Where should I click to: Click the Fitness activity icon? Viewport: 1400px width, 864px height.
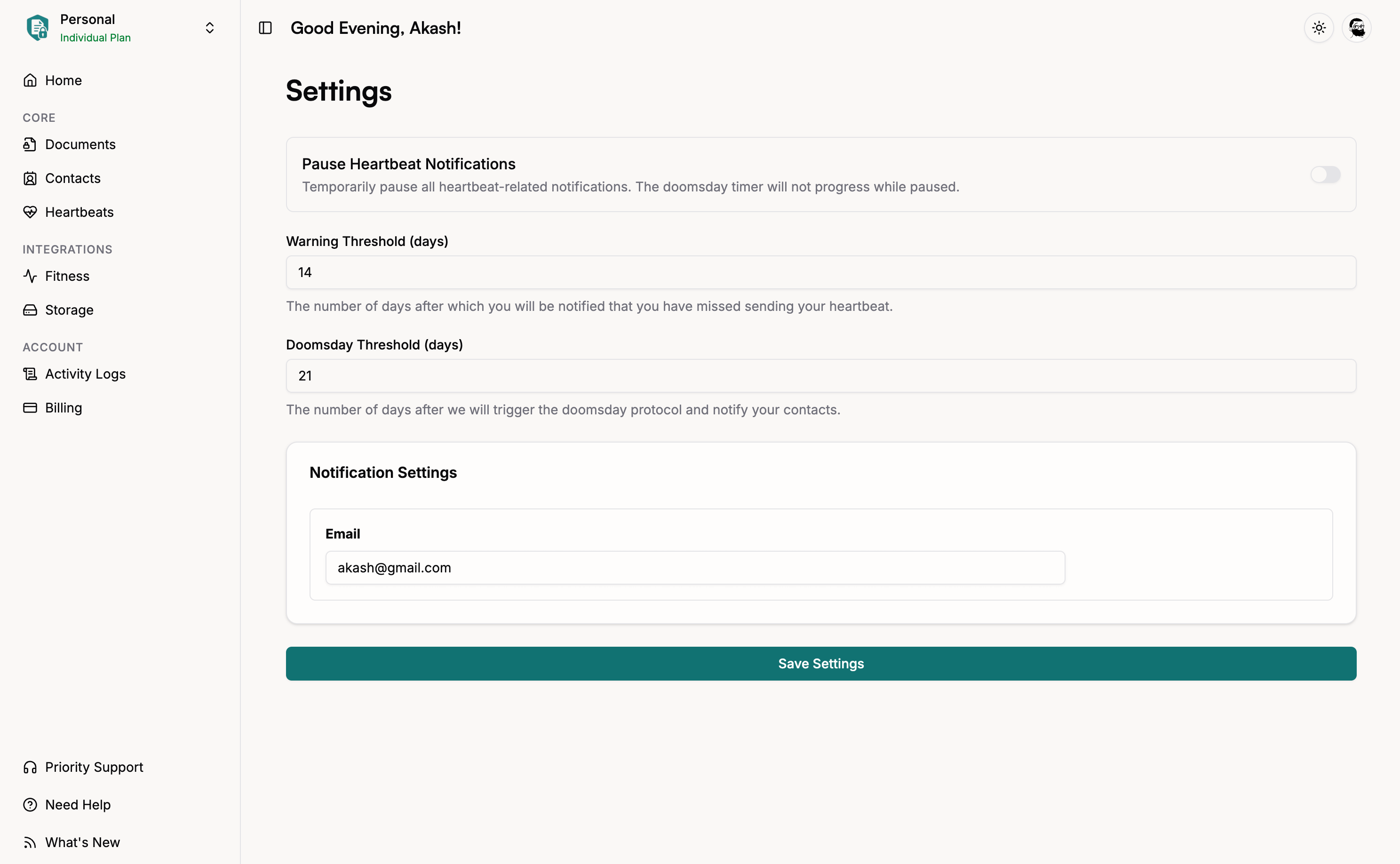click(30, 276)
